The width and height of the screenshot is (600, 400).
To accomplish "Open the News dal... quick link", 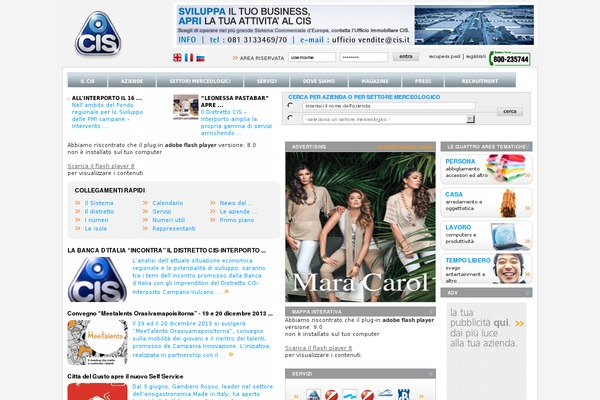I will 236,203.
